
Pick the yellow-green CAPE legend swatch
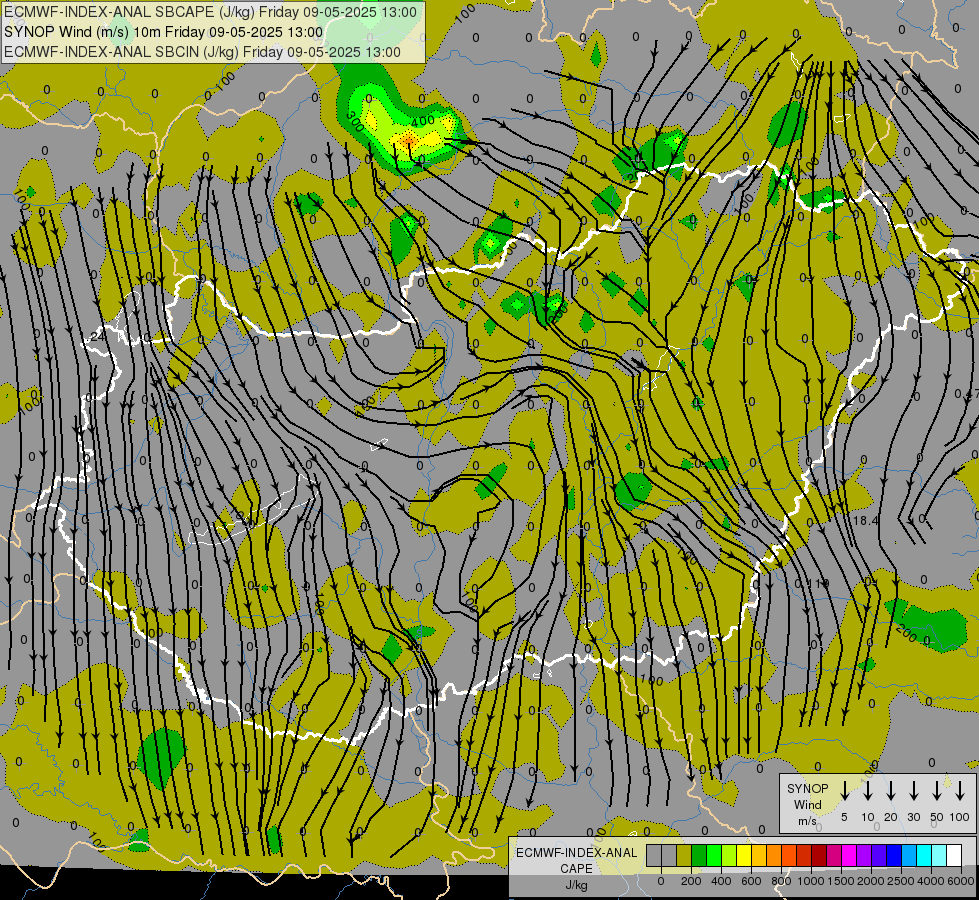pos(729,856)
